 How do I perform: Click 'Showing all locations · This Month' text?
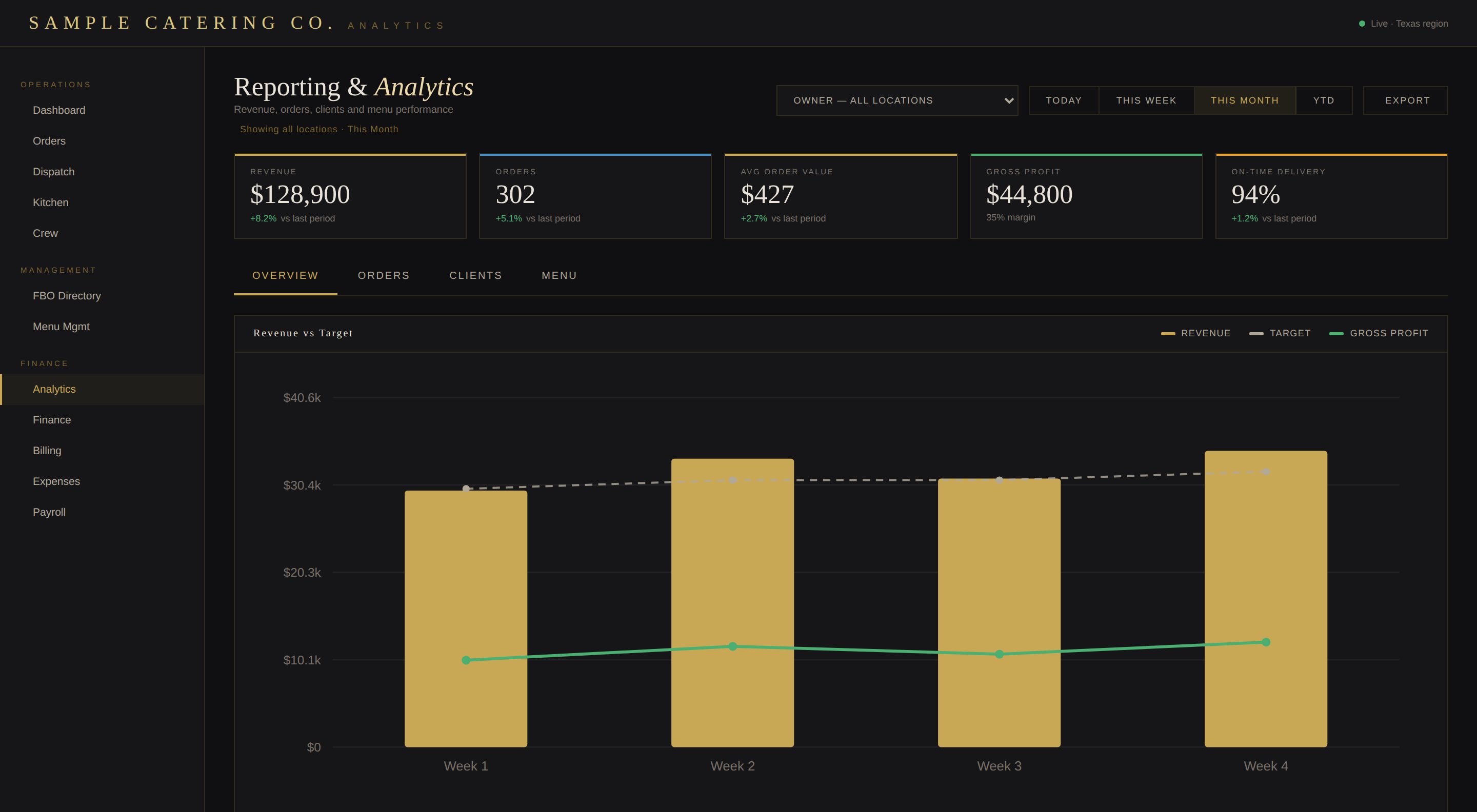pyautogui.click(x=319, y=130)
